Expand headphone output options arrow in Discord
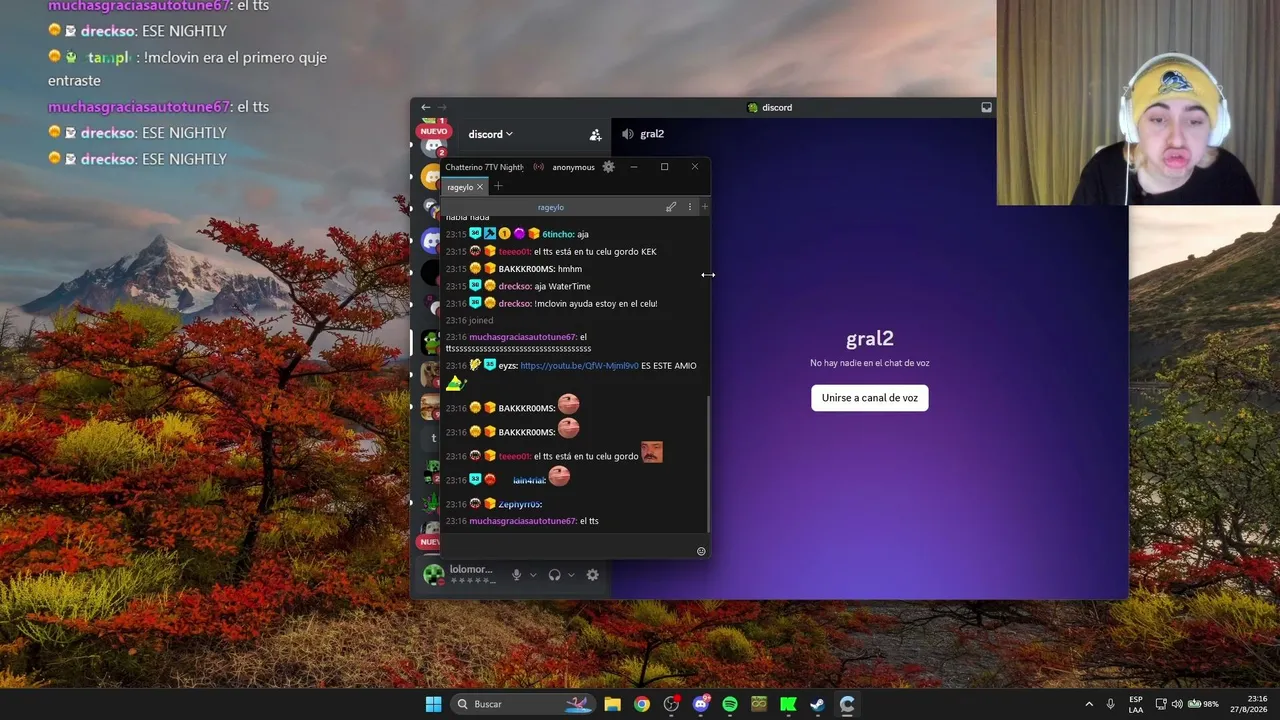 571,575
